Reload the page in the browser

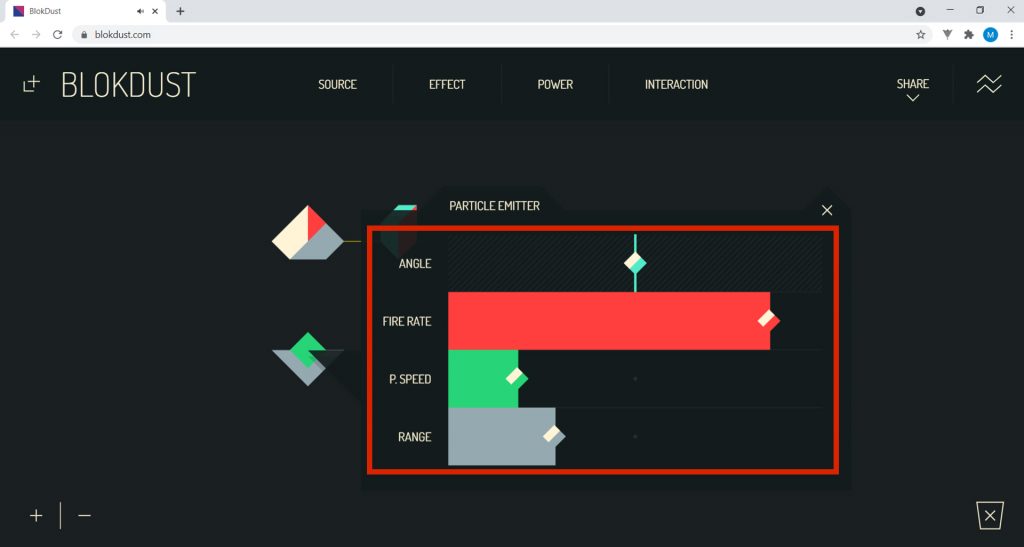tap(57, 35)
